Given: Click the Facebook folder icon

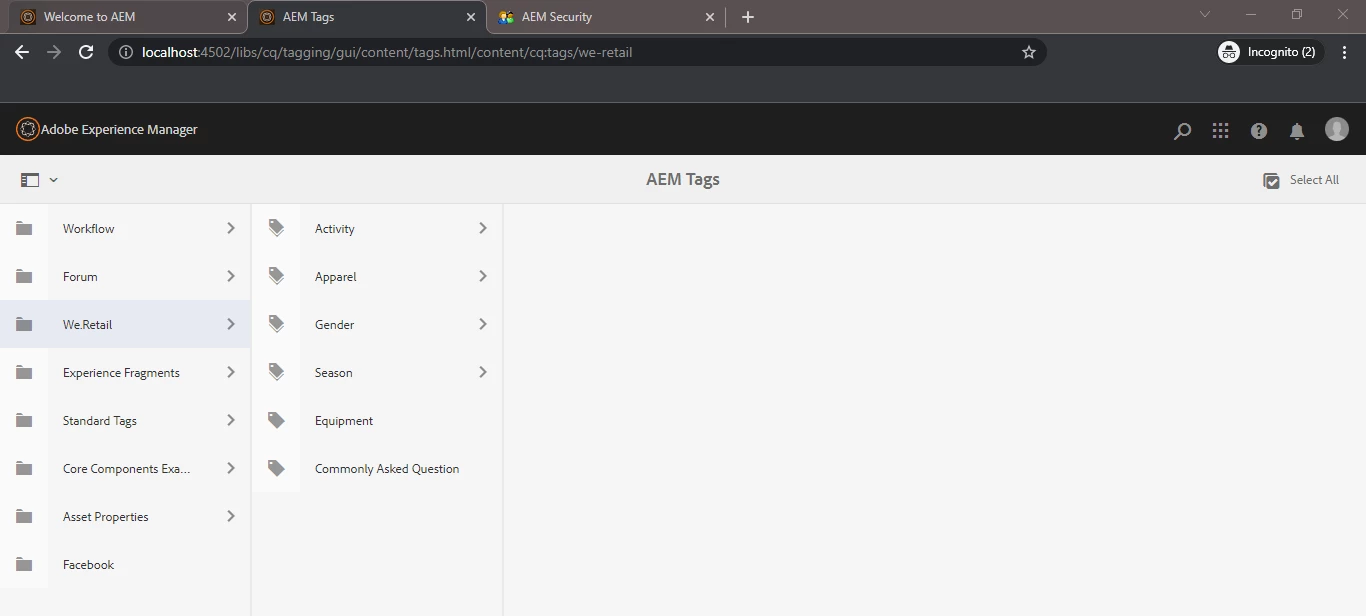Looking at the screenshot, I should [x=24, y=564].
